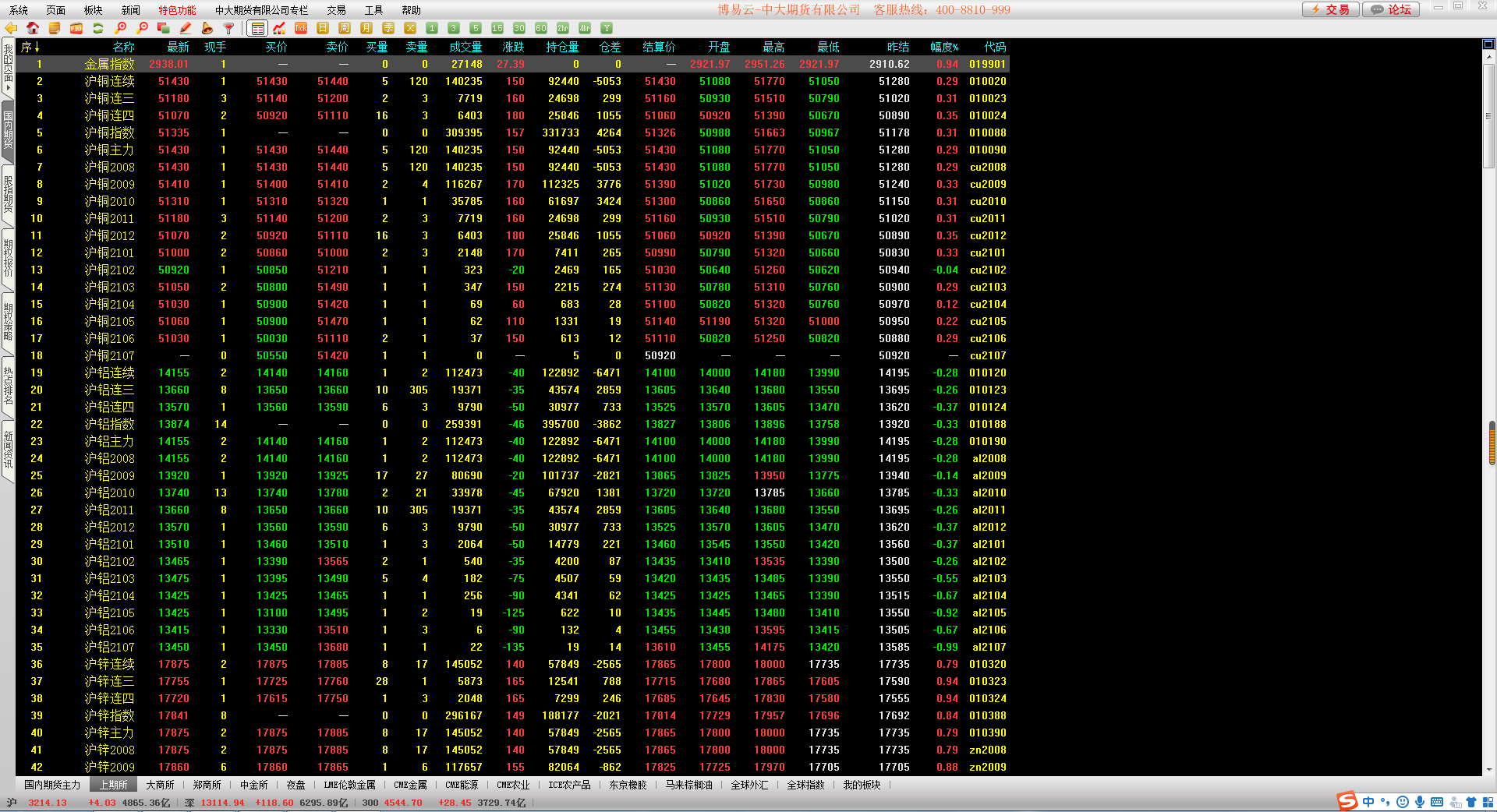1497x812 pixels.
Task: Toggle Sogou punctuation mode
Action: pyautogui.click(x=1386, y=802)
